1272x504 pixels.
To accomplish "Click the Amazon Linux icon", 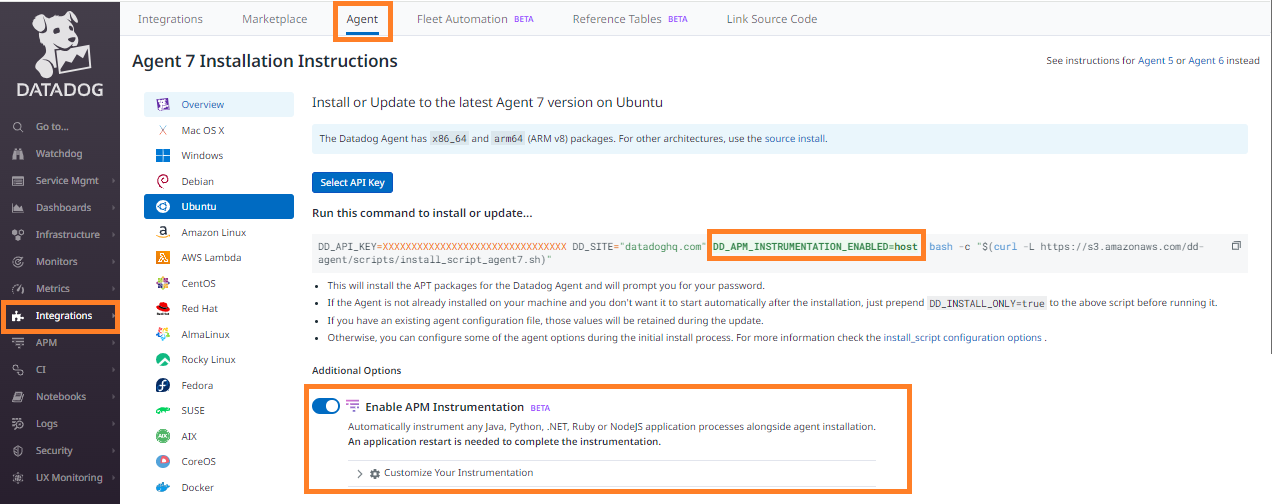I will pyautogui.click(x=162, y=232).
